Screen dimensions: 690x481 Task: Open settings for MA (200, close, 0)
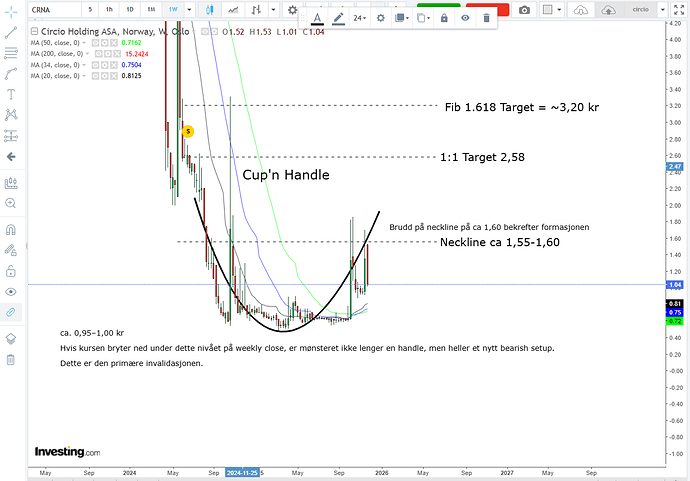tap(108, 54)
